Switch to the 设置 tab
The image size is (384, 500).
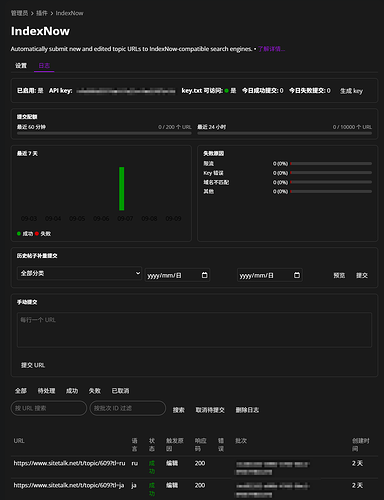[21, 65]
